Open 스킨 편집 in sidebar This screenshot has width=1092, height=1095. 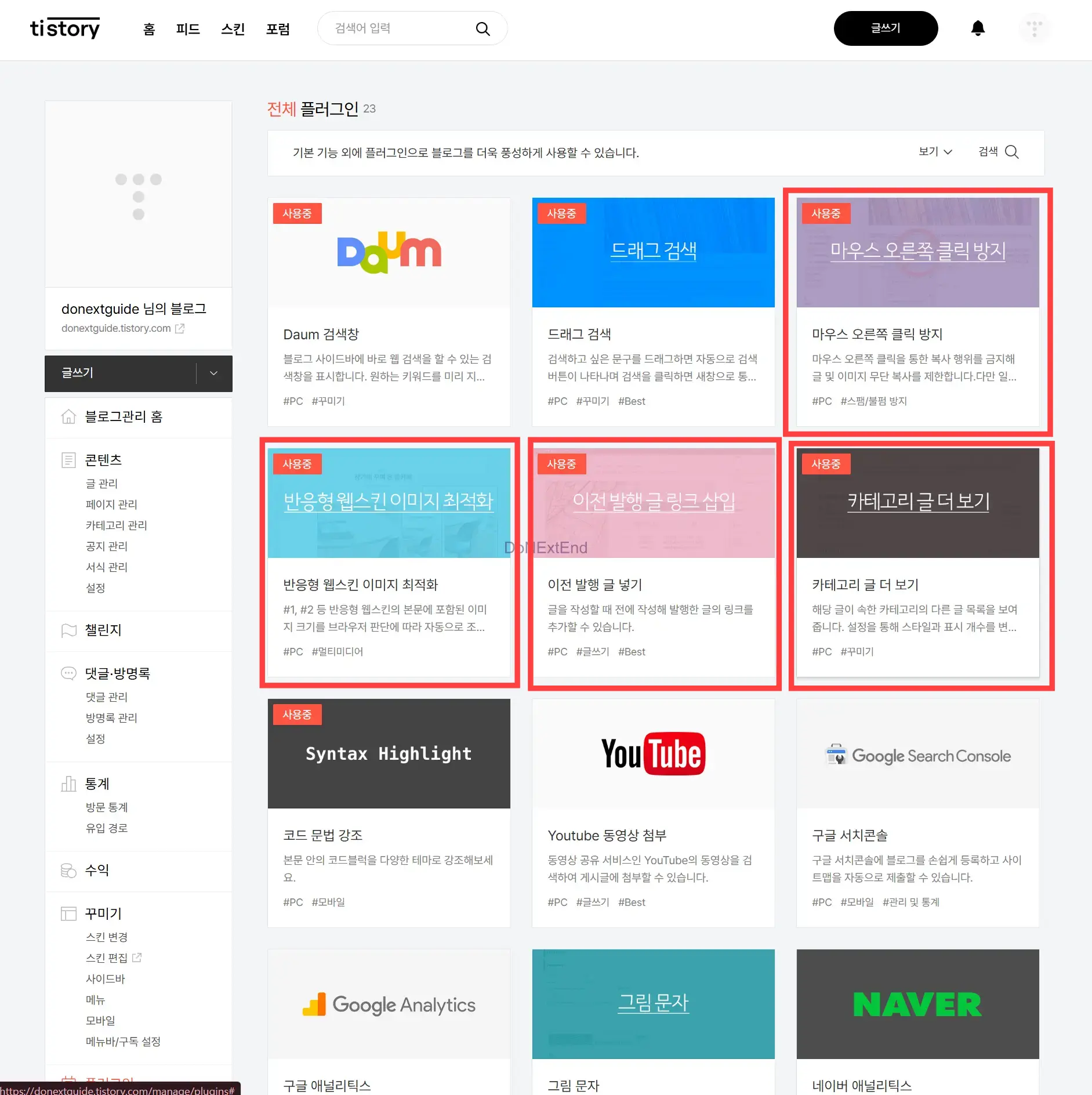tap(107, 958)
